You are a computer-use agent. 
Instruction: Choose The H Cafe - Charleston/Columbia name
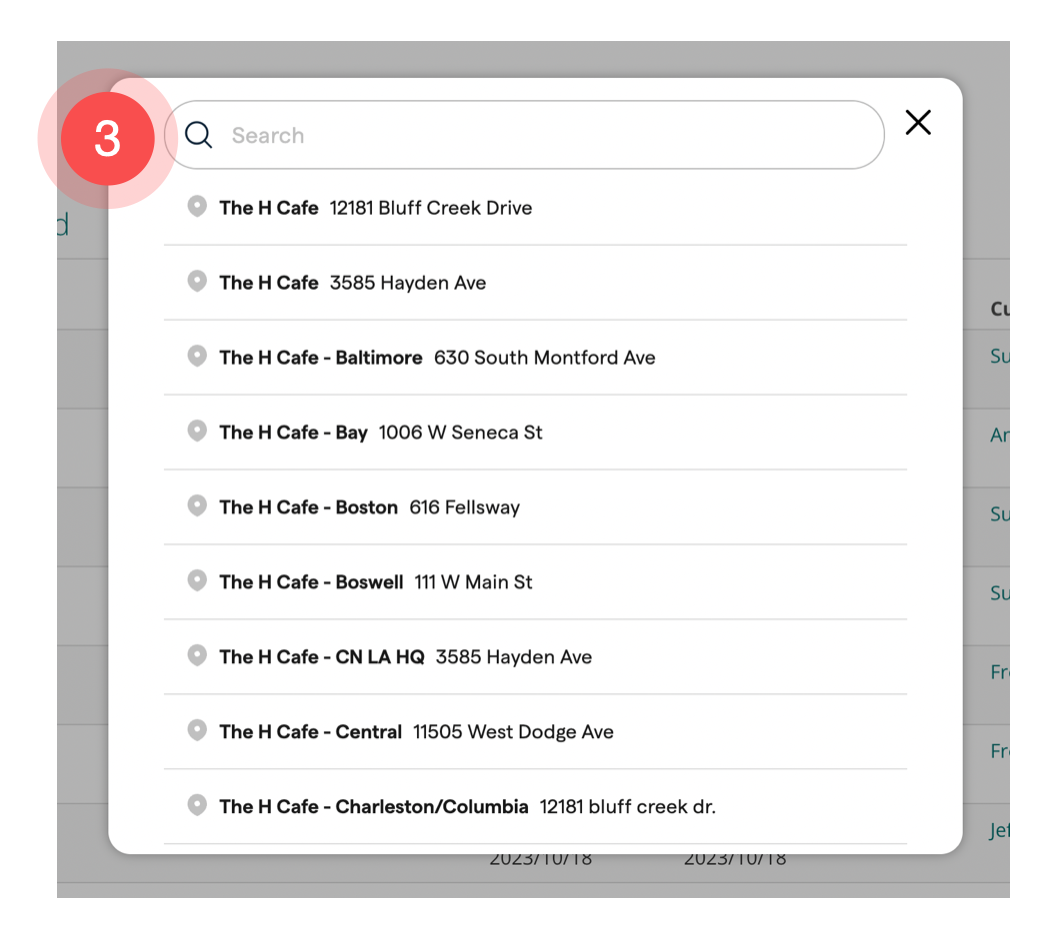pyautogui.click(x=373, y=807)
